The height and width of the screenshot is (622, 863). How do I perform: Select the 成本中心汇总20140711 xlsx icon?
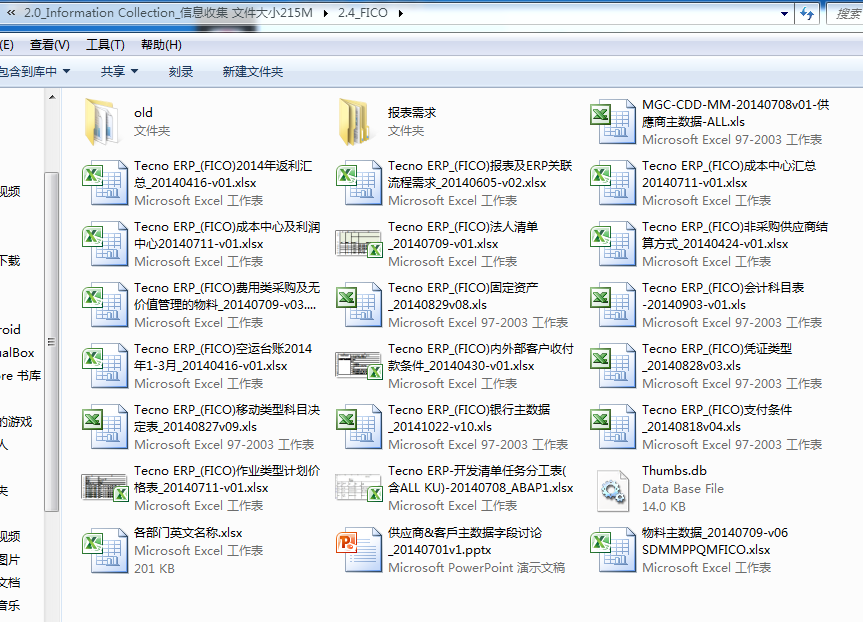click(x=613, y=183)
